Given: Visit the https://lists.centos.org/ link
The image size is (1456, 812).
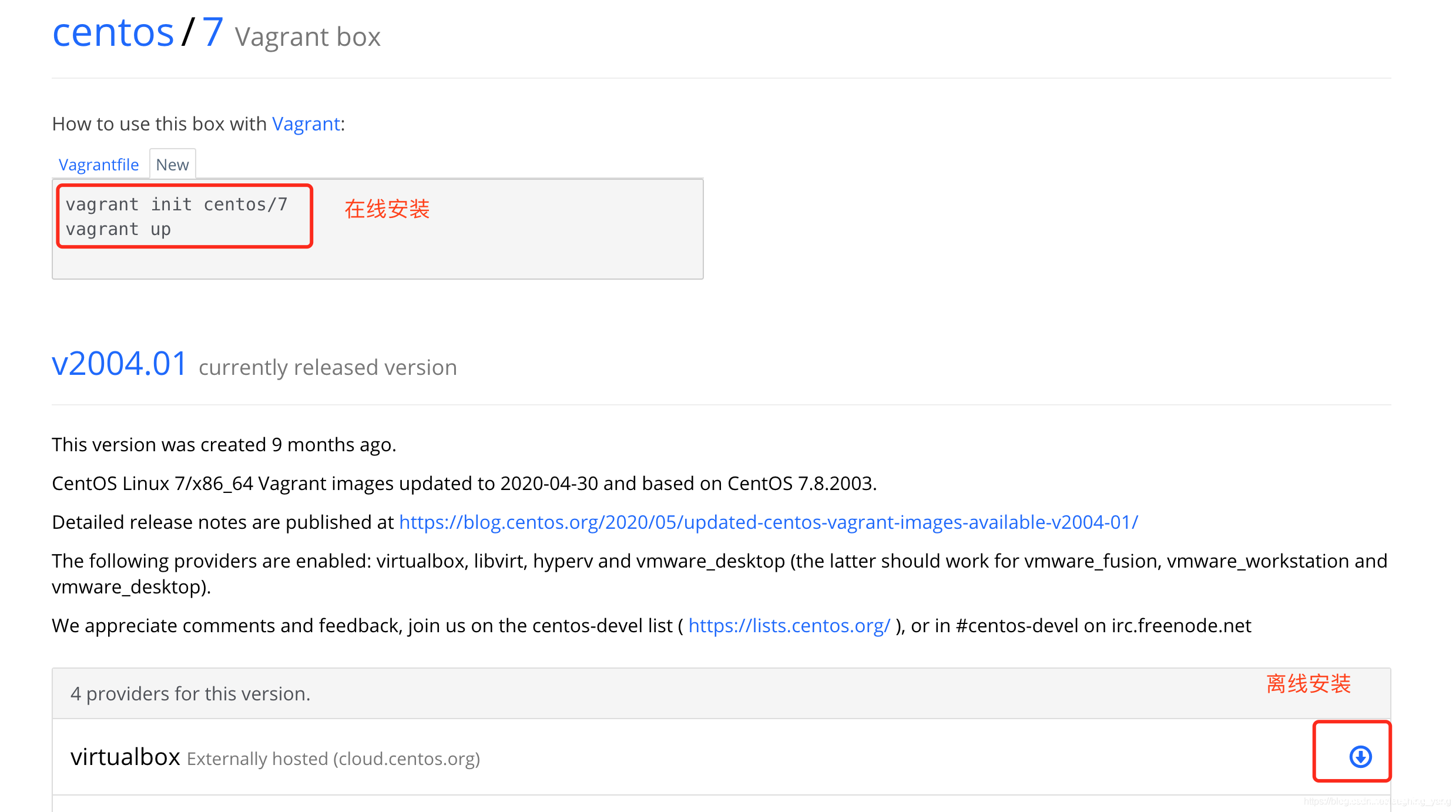Looking at the screenshot, I should tap(789, 626).
